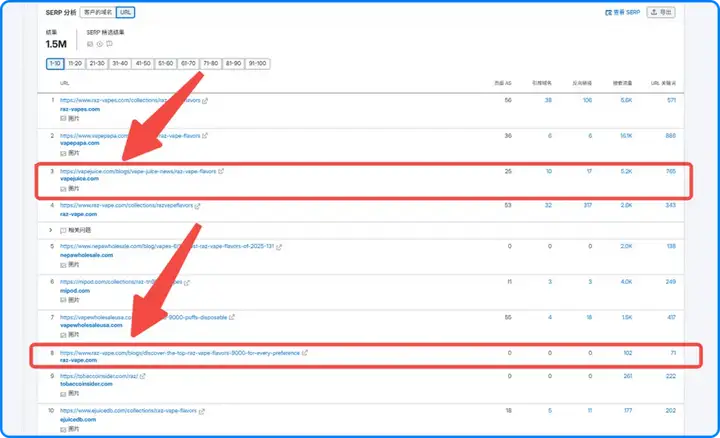Click the image icon under vapejuice.com
720x438 pixels.
(63, 189)
